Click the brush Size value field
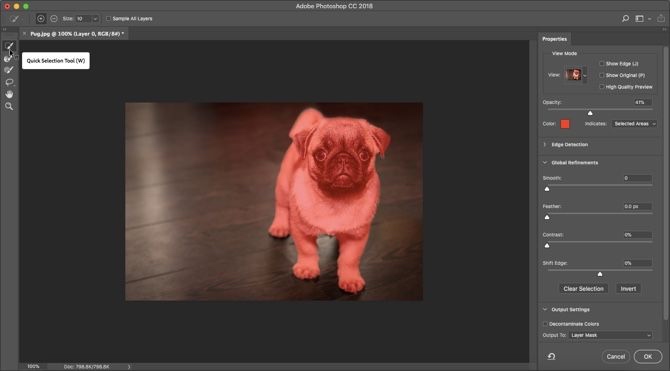Viewport: 670px width, 371px height. point(83,19)
